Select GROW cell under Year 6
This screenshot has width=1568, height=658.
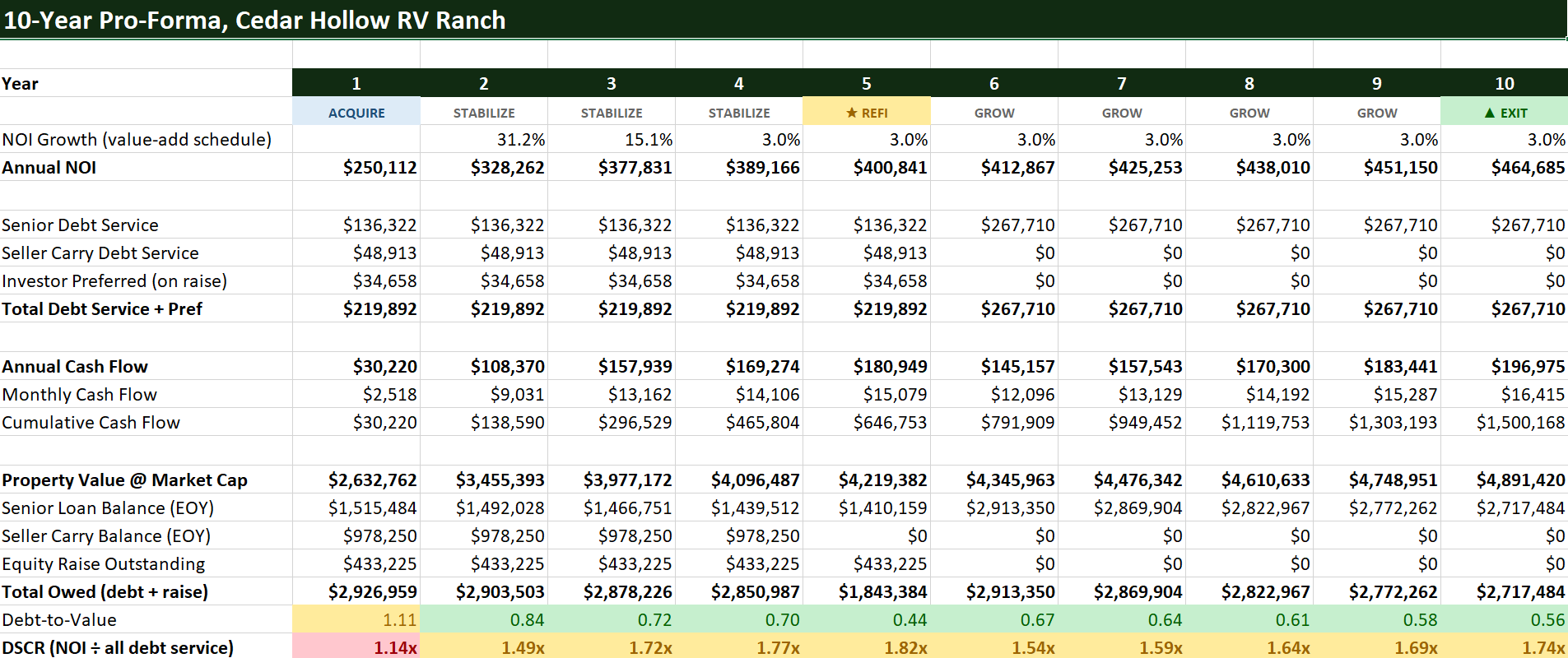(x=994, y=112)
